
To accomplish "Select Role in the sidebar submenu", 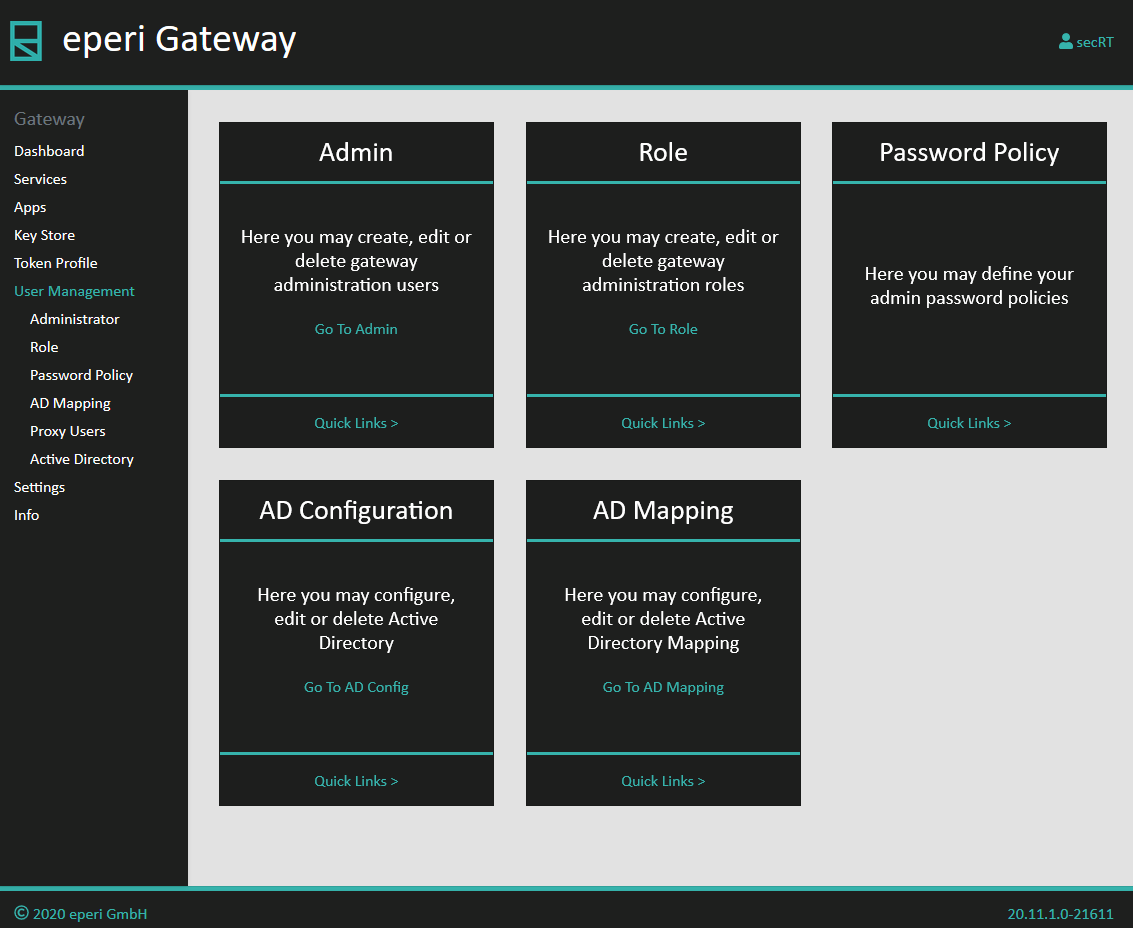I will (x=44, y=347).
